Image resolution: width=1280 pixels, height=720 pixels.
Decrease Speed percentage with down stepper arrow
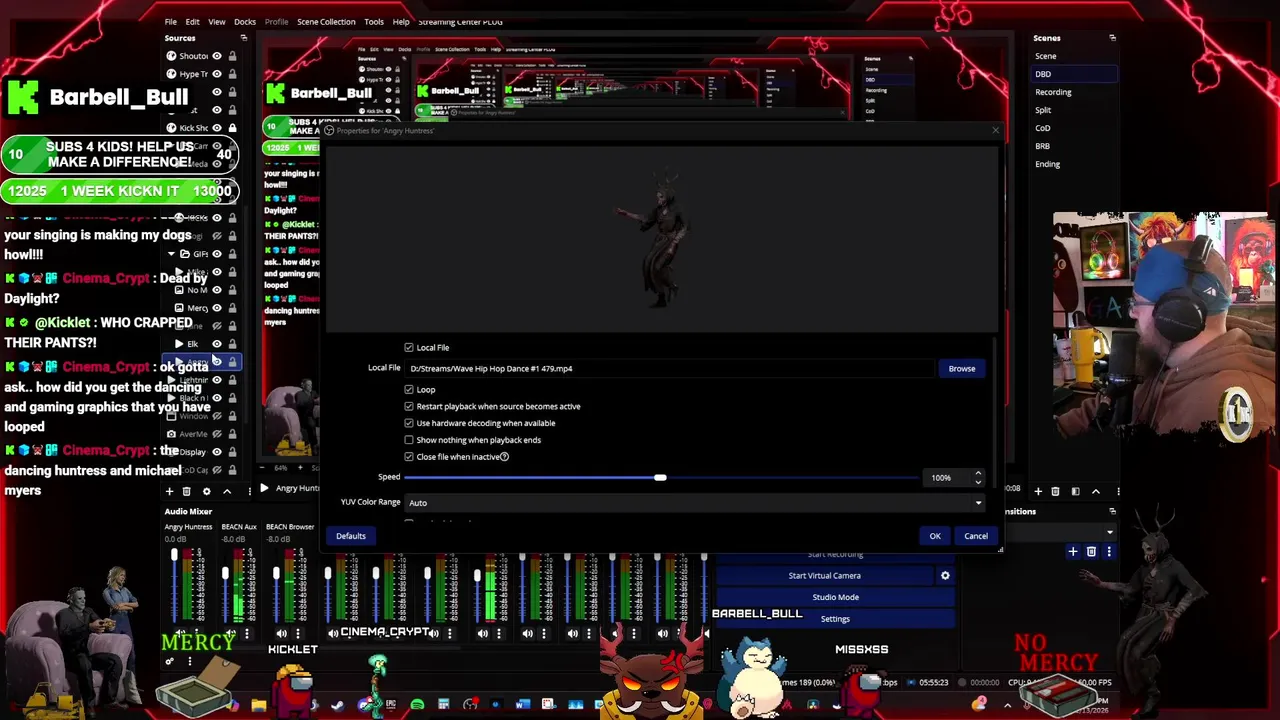pyautogui.click(x=978, y=482)
